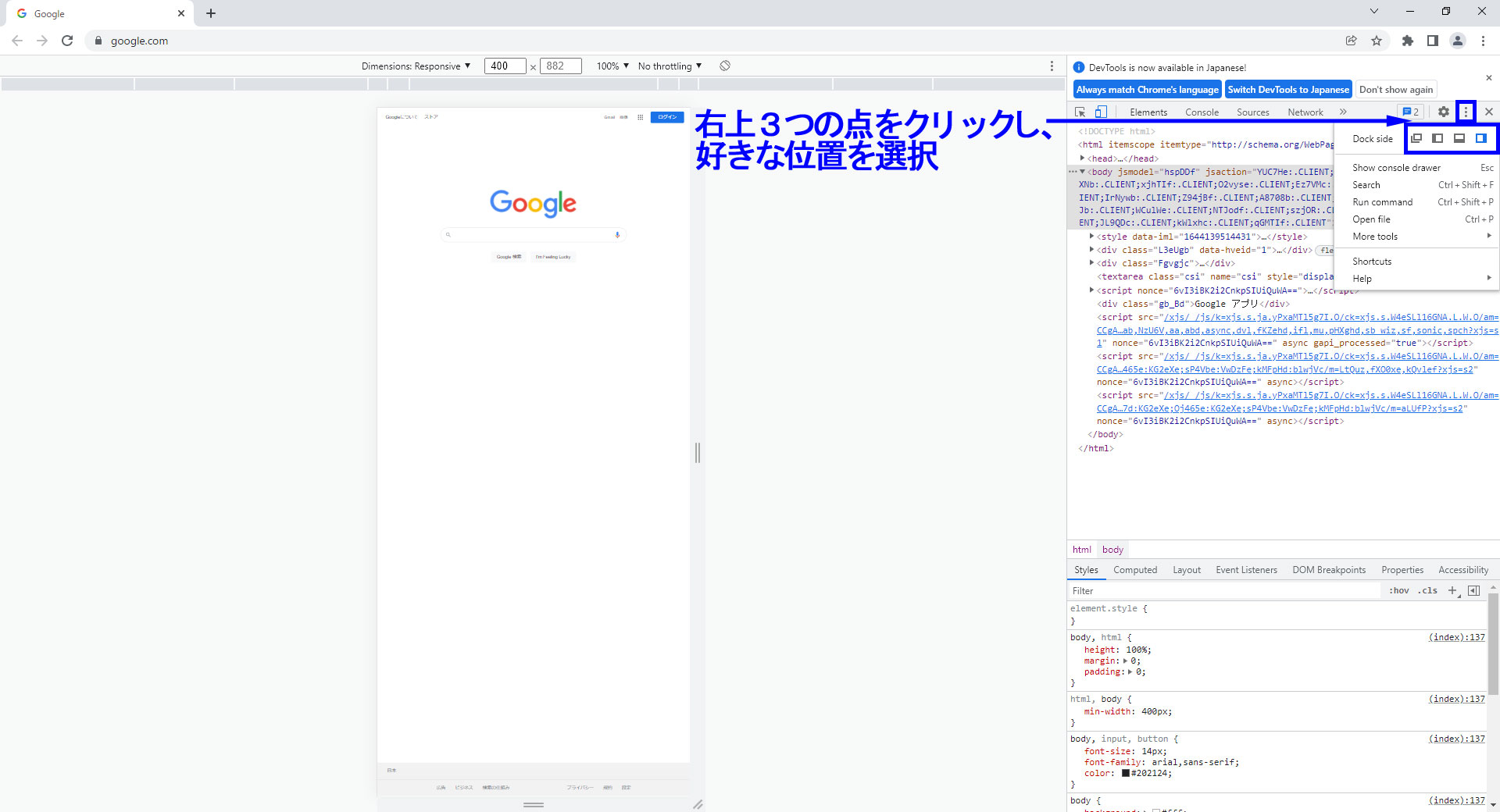Dock DevTools to the left

1437,138
